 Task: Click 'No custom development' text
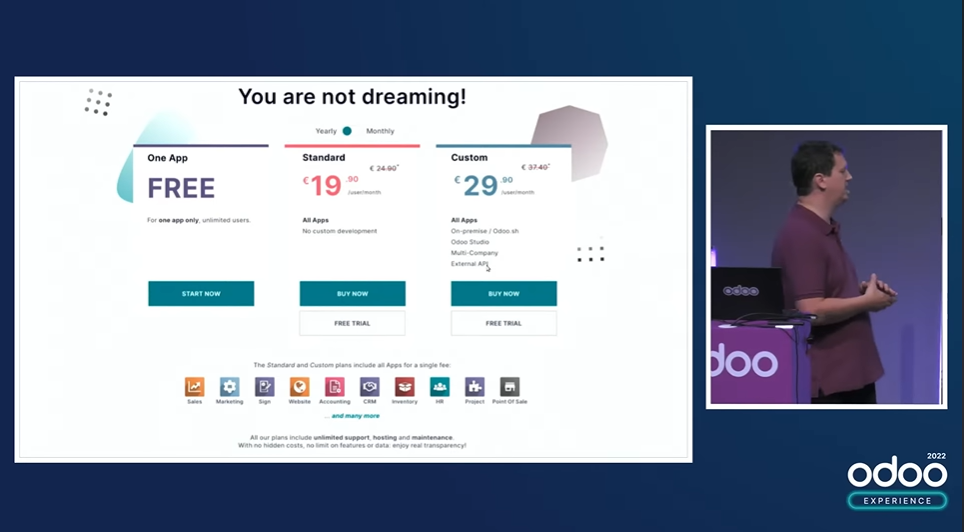pyautogui.click(x=339, y=231)
